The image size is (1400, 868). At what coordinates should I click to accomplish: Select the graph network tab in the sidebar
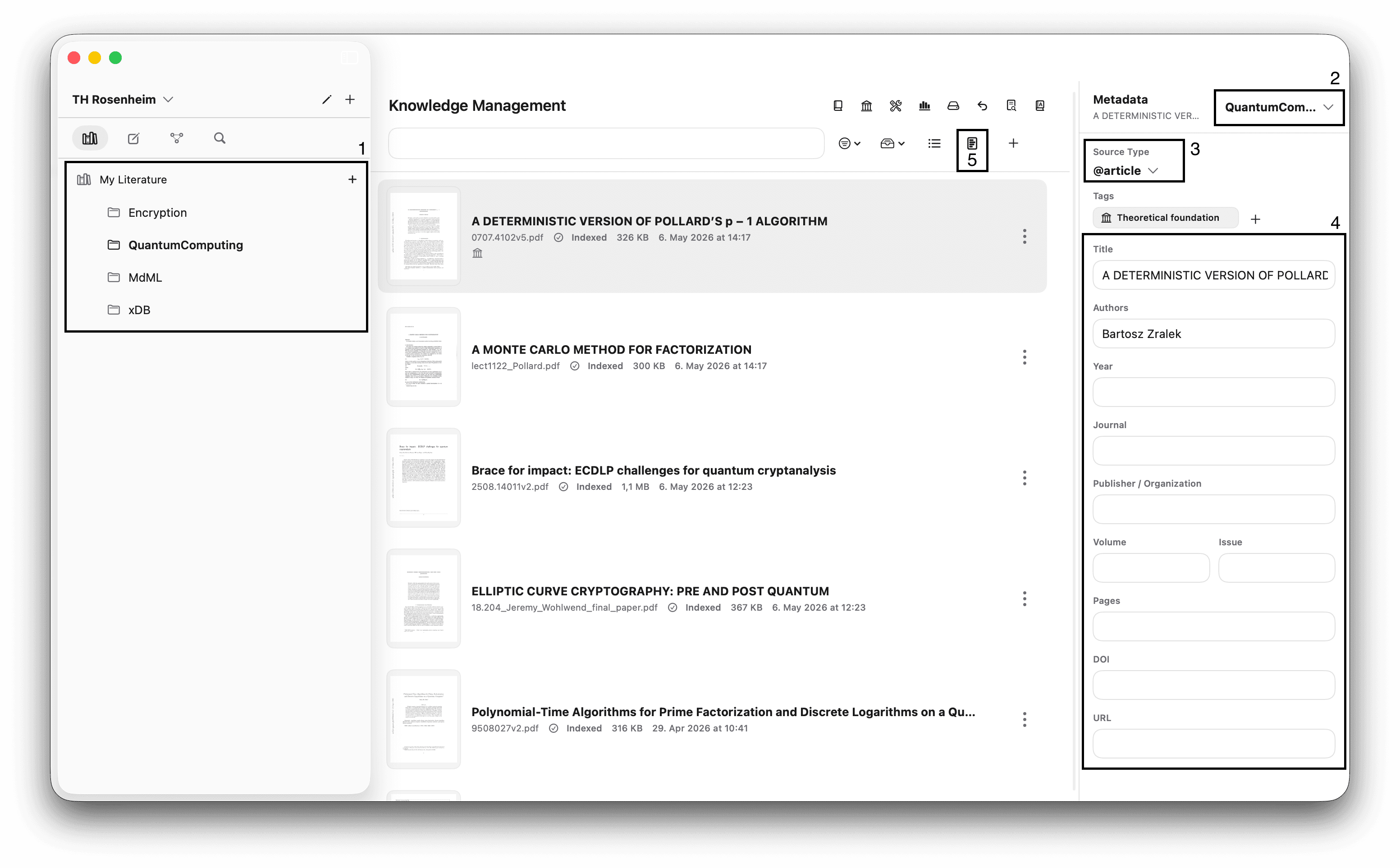tap(177, 138)
